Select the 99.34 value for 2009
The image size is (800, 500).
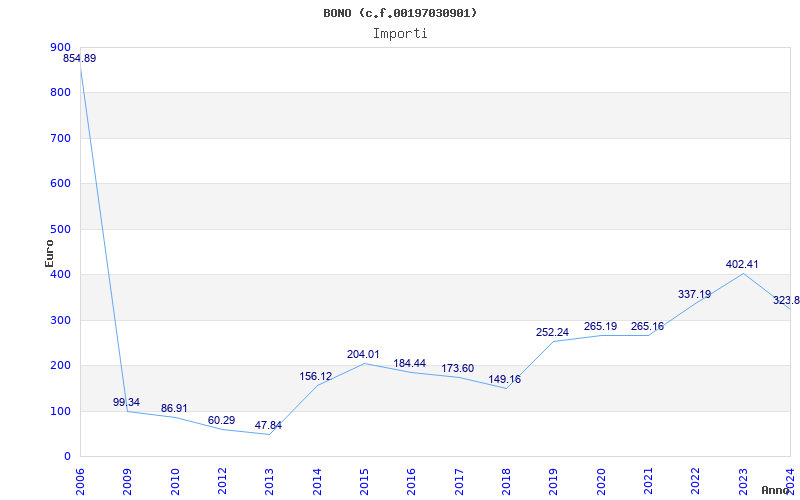[127, 403]
